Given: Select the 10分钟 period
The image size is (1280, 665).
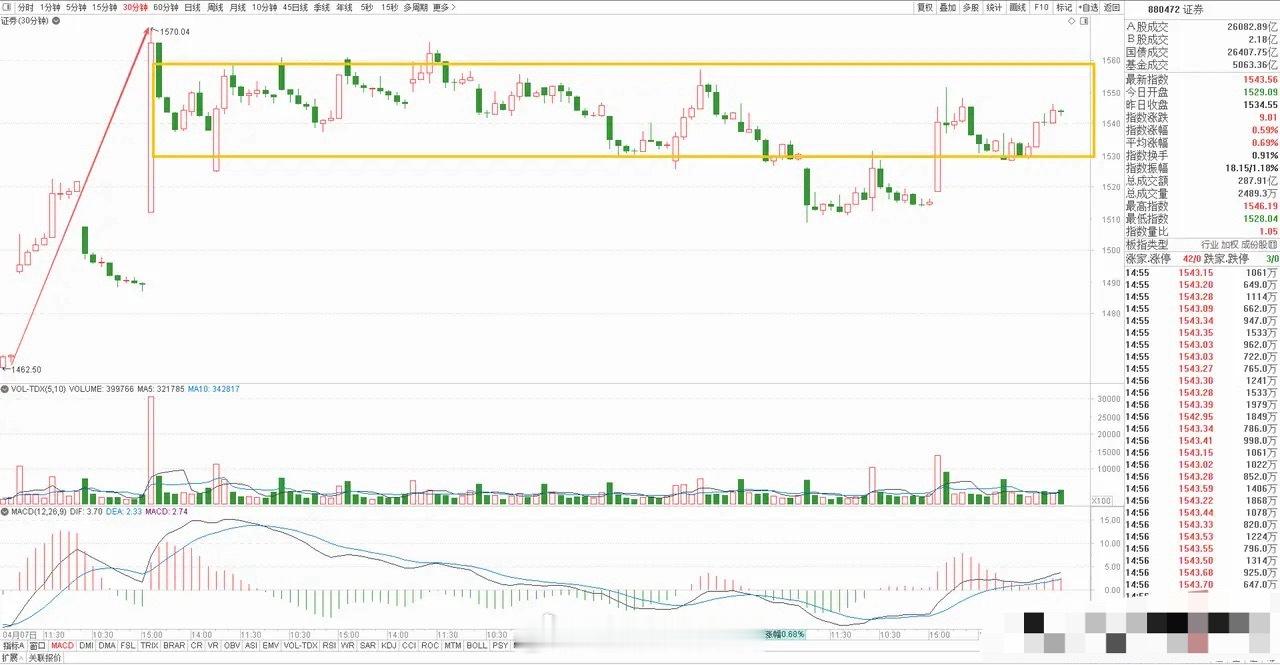Looking at the screenshot, I should point(264,7).
